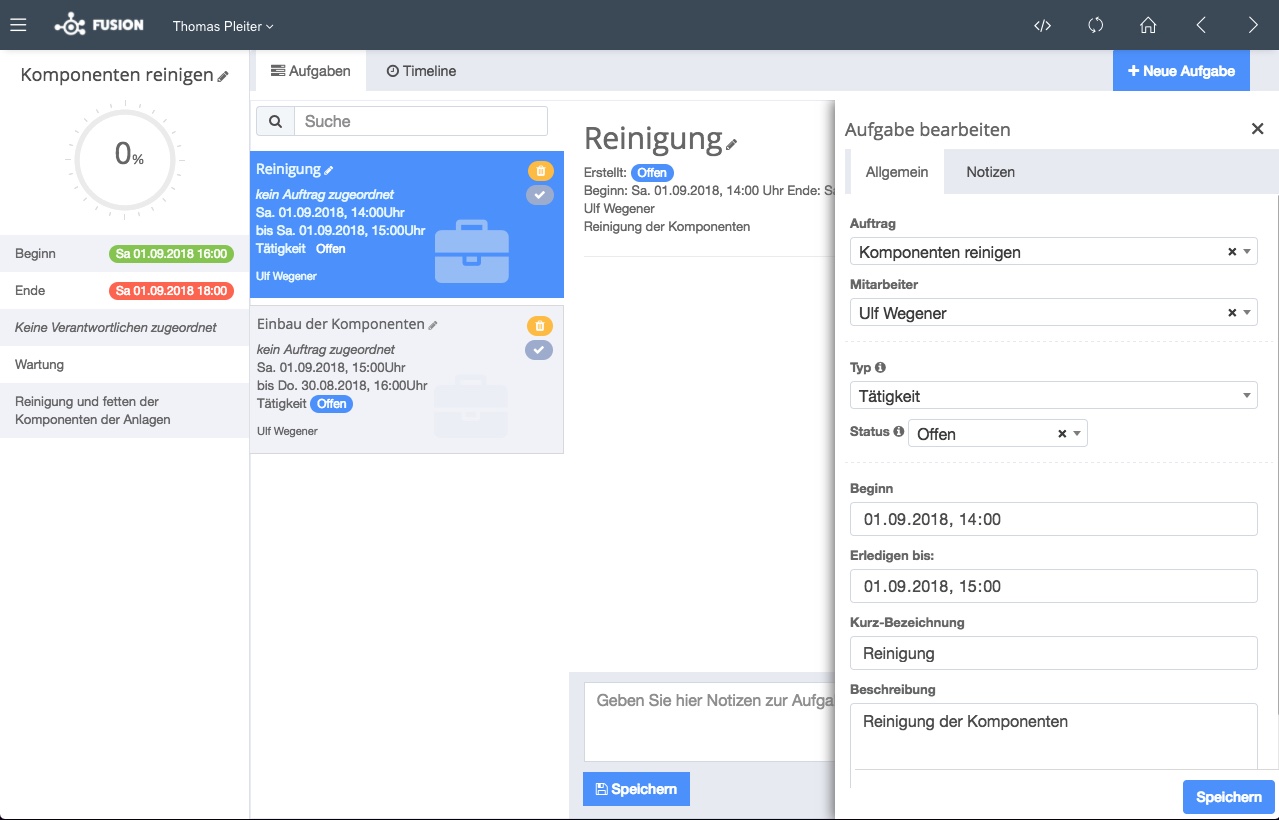Open the Notizen tab
The height and width of the screenshot is (820, 1279).
tap(990, 172)
